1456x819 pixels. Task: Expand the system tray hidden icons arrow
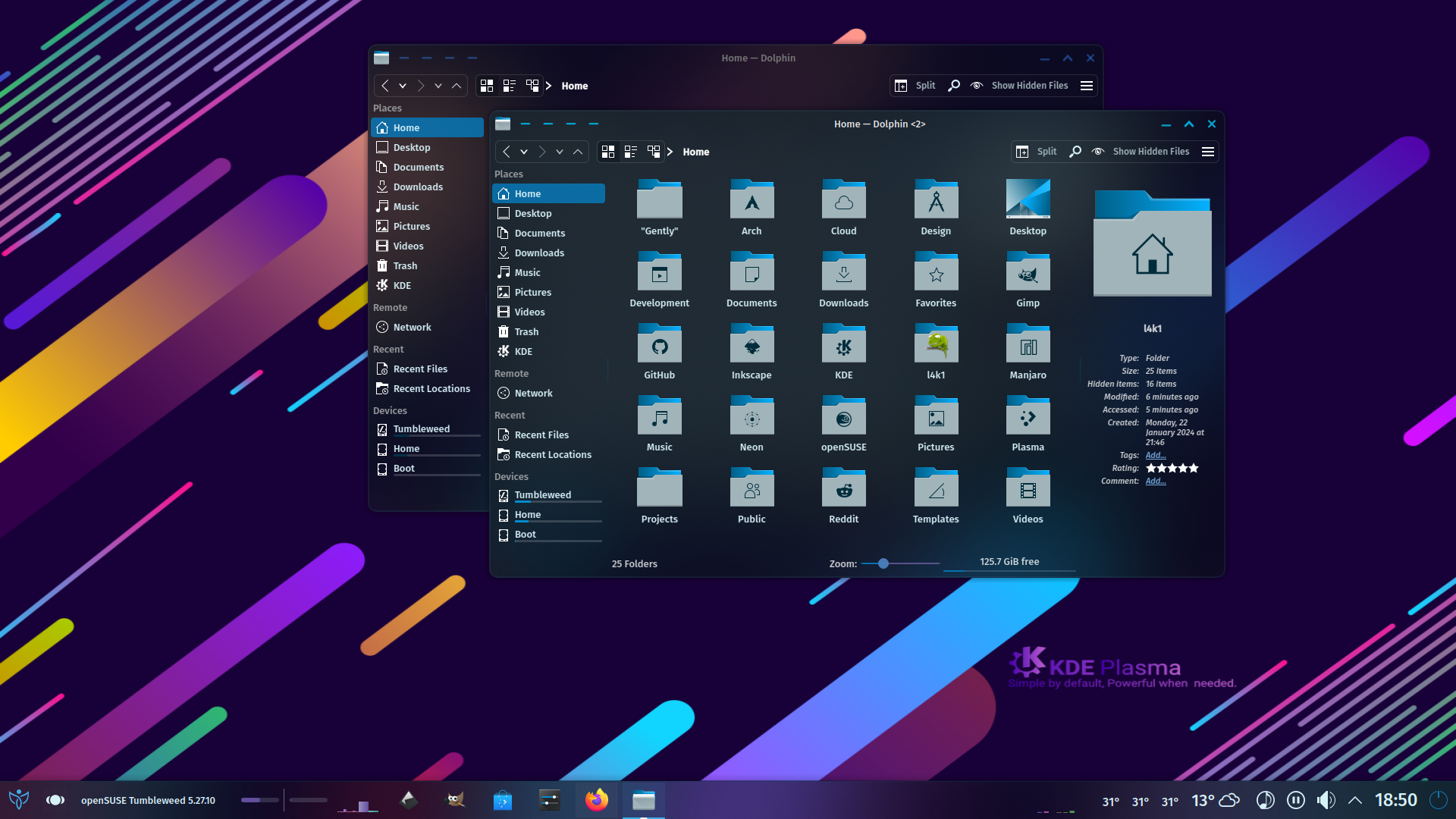(1355, 800)
